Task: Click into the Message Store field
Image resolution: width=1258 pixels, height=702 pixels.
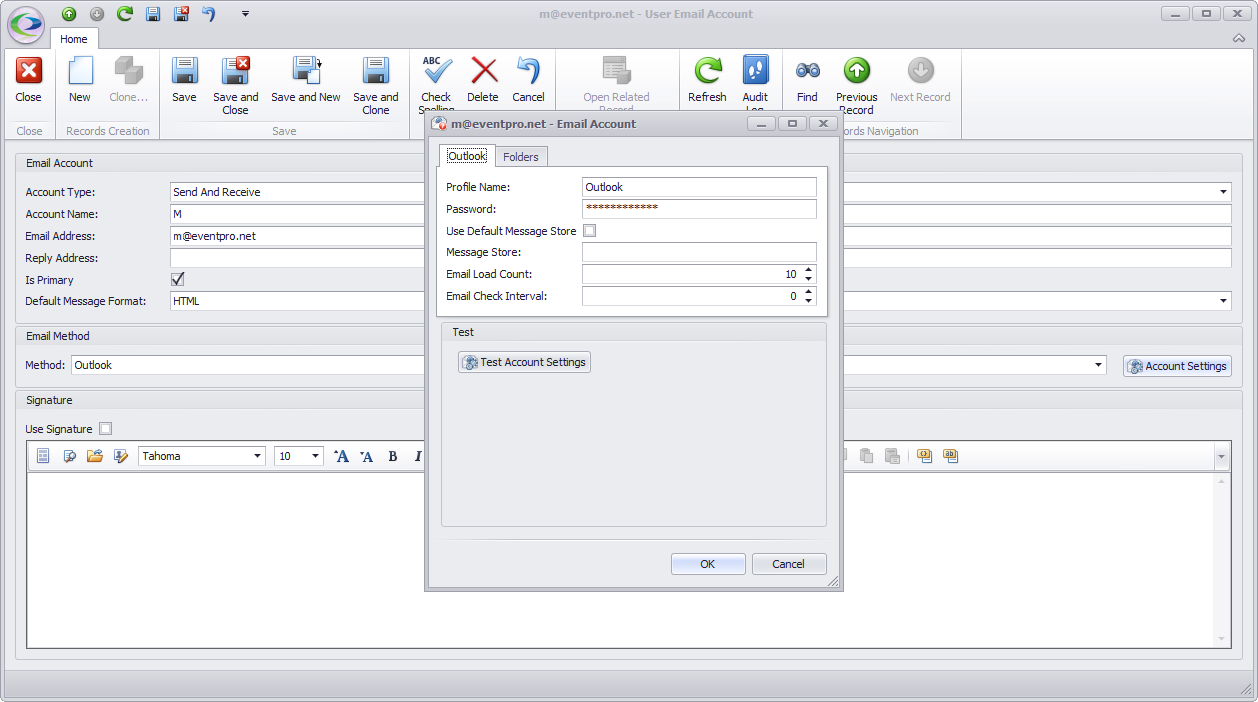Action: (x=699, y=252)
